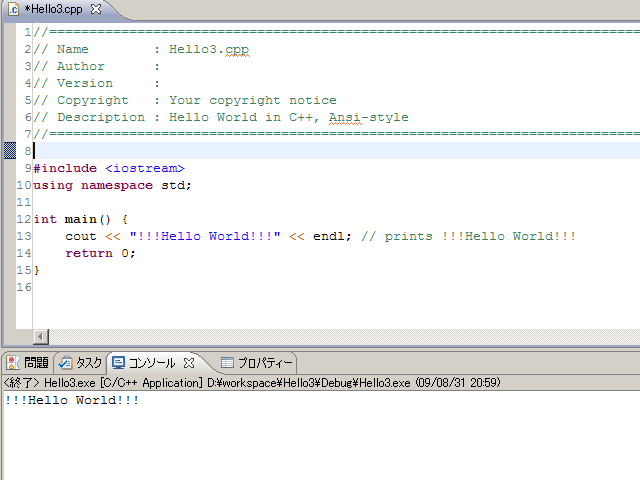
Task: Click the 問題 (Problems) view icon
Action: (x=13, y=363)
